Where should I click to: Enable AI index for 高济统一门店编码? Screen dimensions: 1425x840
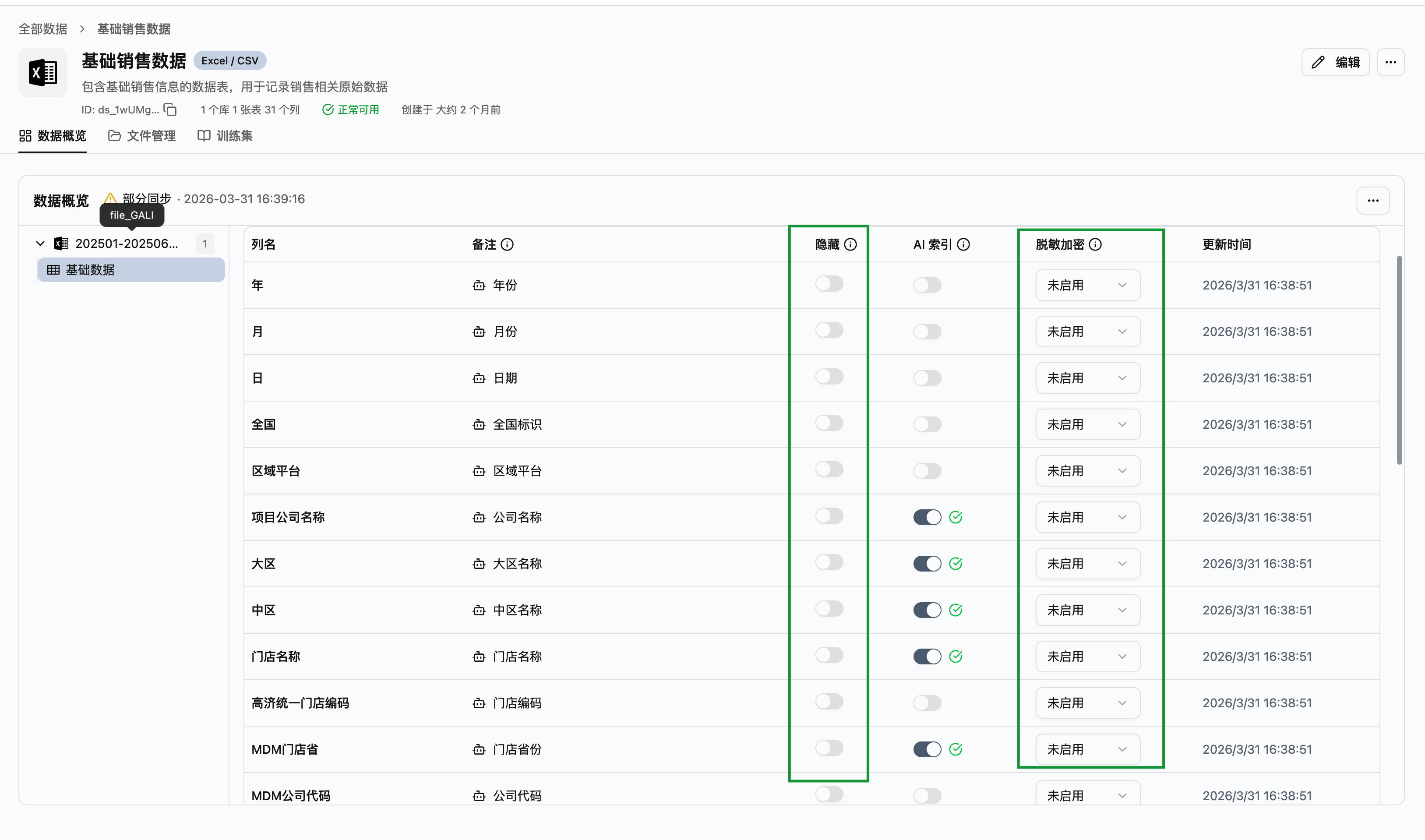927,702
